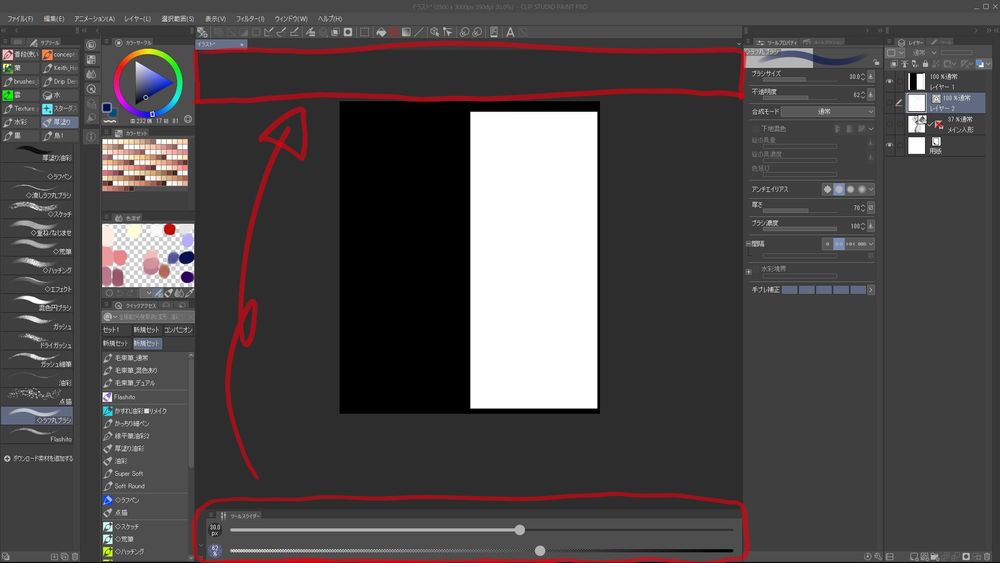1000x563 pixels.
Task: Toggle visibility of メイン人形 layer
Action: coord(890,124)
